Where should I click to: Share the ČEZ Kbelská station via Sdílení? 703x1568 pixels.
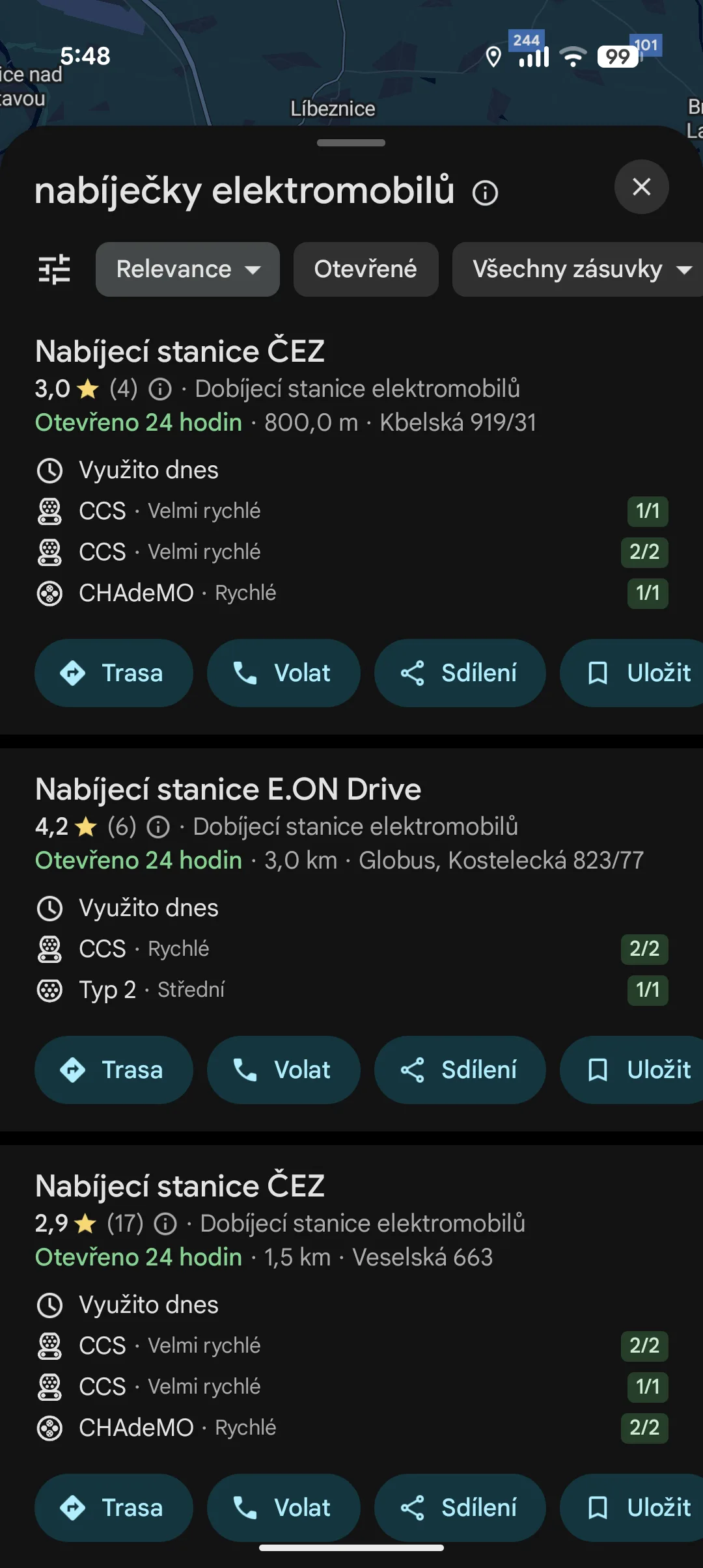[460, 673]
